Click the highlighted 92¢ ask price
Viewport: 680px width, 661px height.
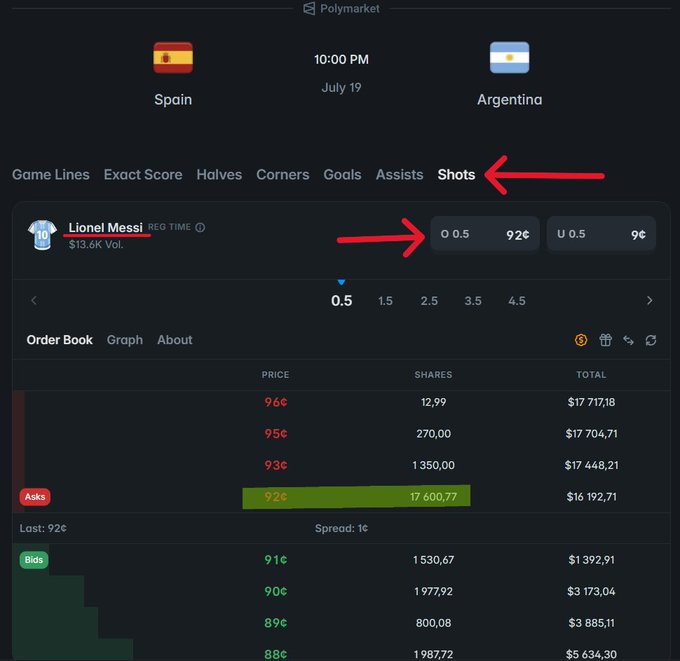pyautogui.click(x=276, y=497)
